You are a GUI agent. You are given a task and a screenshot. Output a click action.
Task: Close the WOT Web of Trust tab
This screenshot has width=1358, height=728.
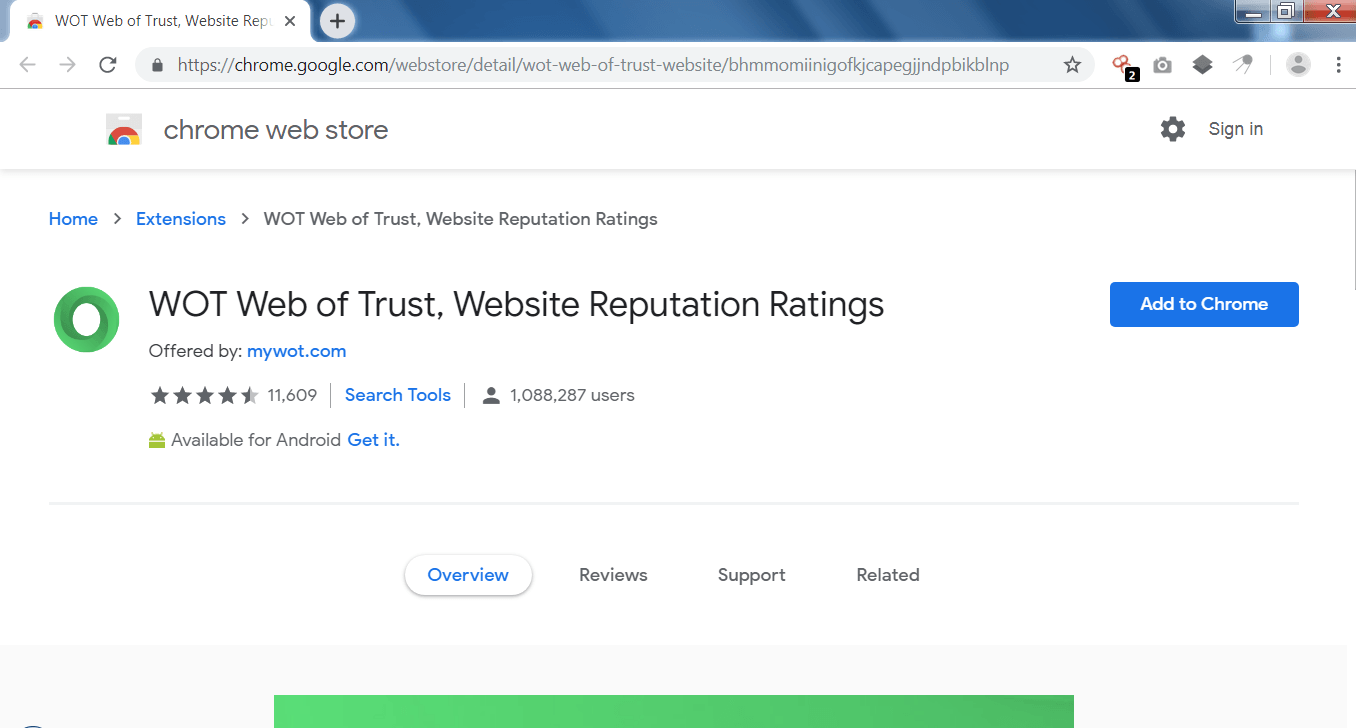click(290, 21)
